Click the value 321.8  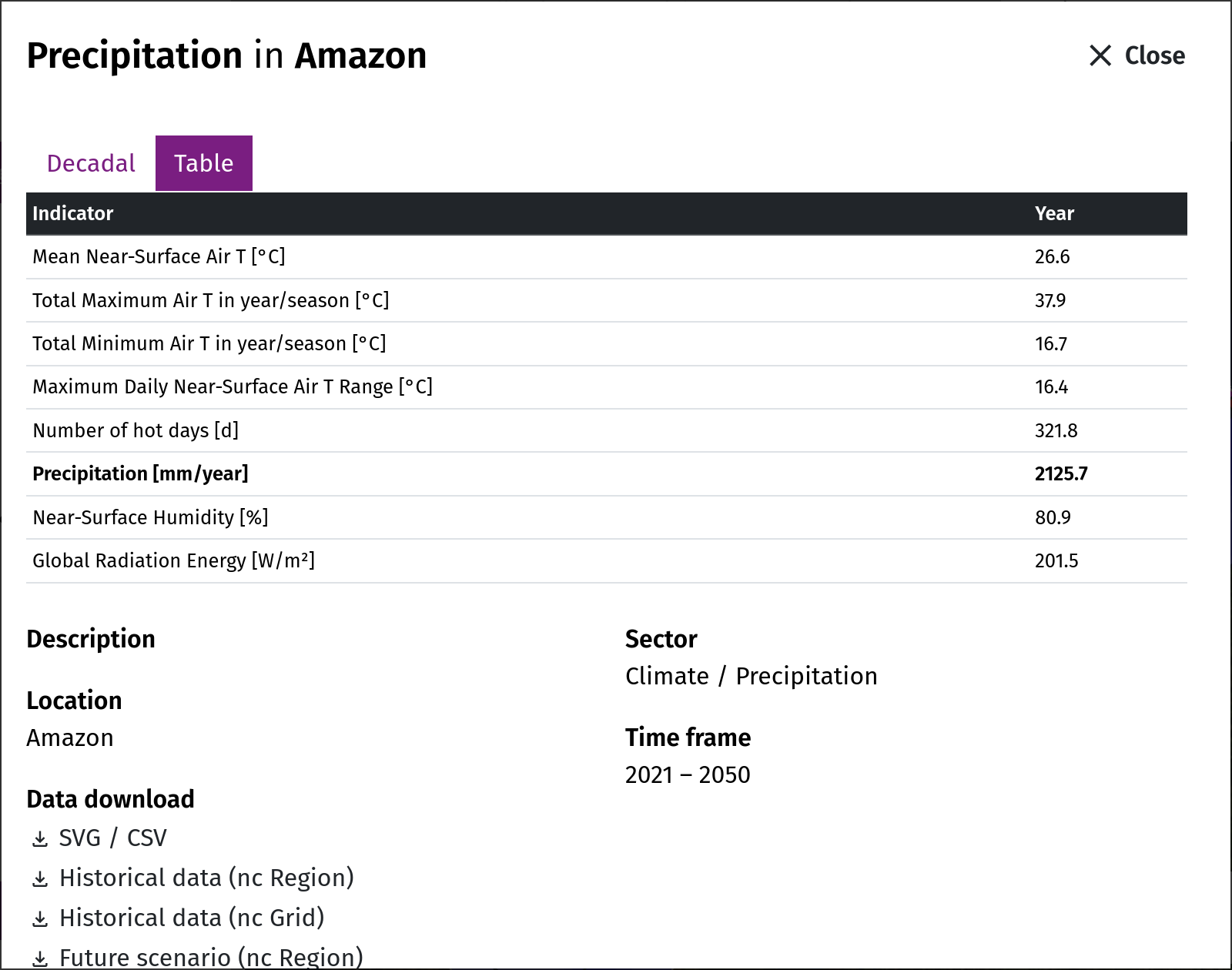coord(1056,430)
